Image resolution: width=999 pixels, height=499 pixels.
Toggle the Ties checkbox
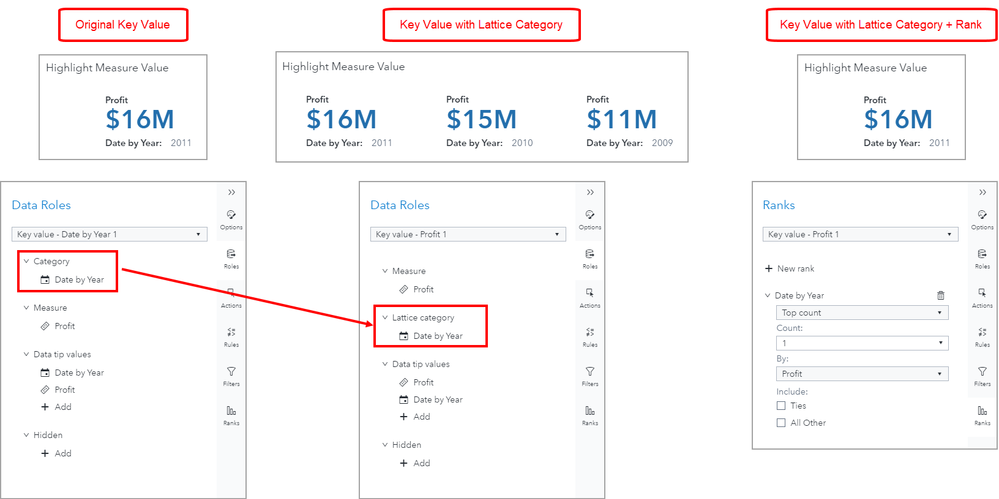[x=781, y=405]
